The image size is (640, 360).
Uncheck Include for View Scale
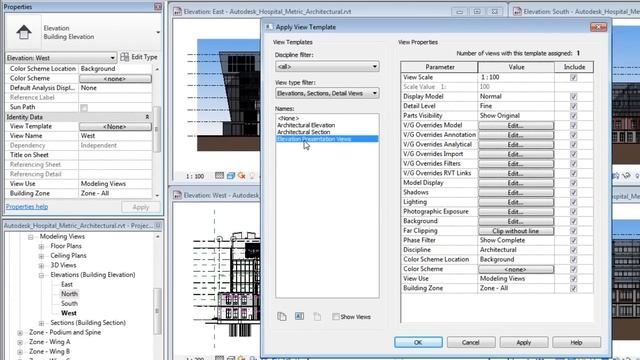pos(573,77)
